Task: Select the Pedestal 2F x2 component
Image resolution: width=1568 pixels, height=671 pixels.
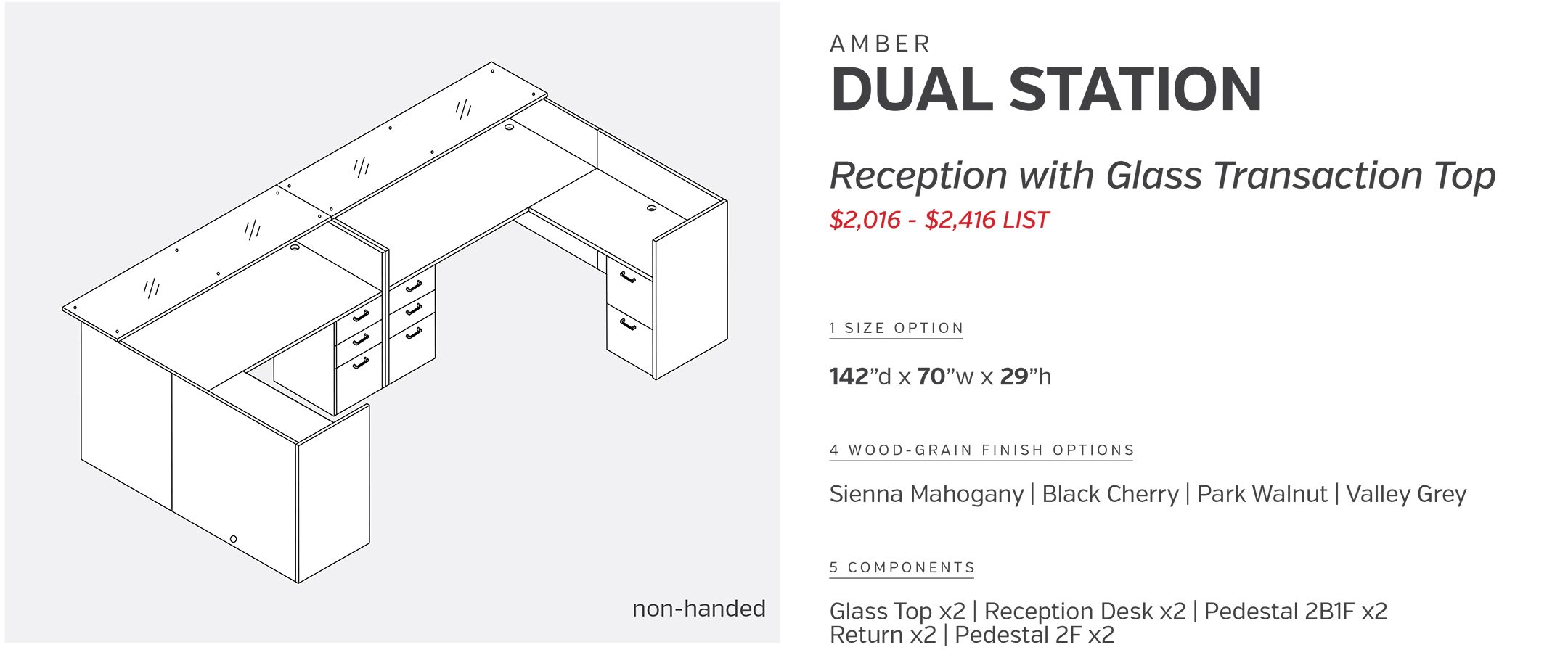Action: (x=1034, y=635)
